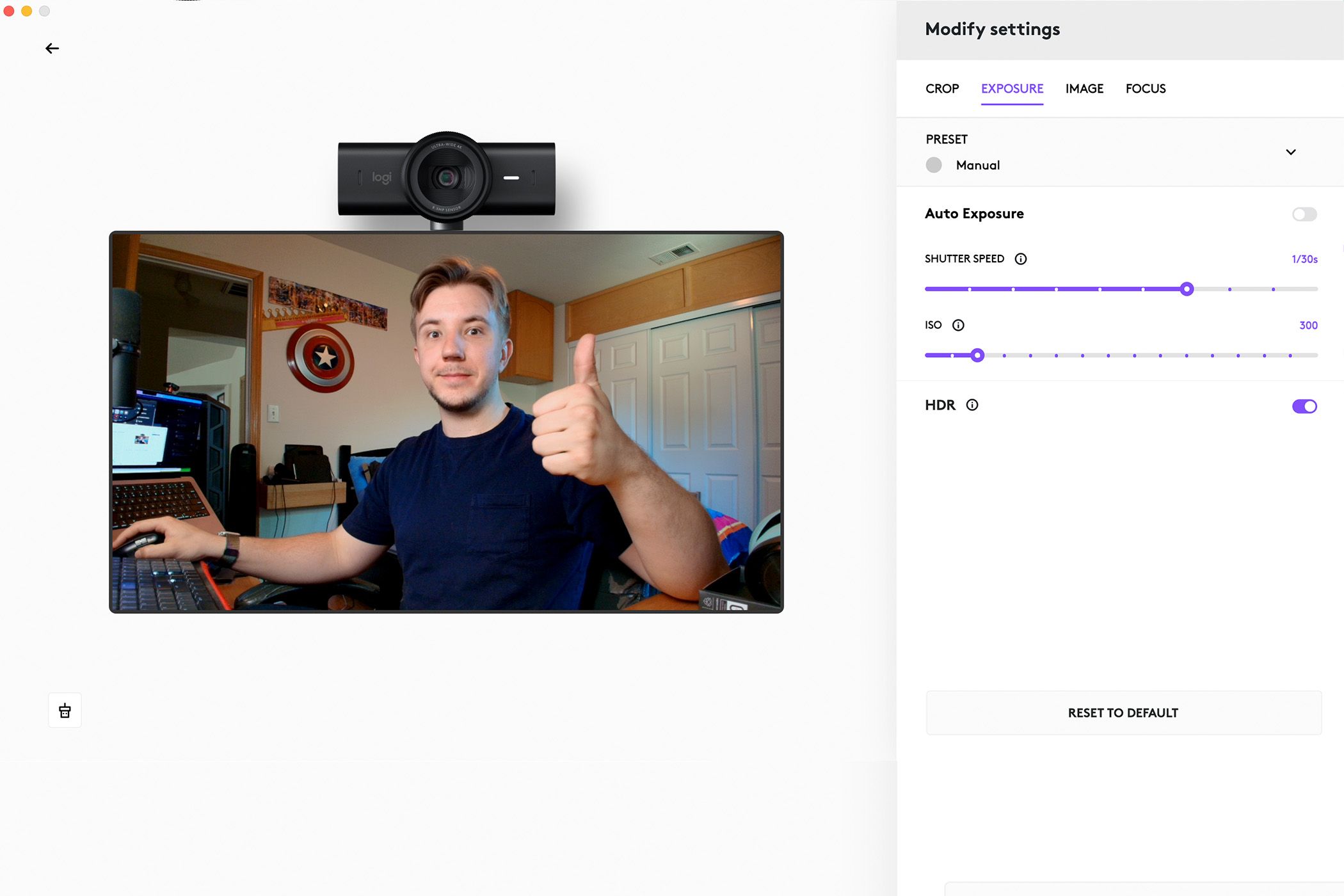The width and height of the screenshot is (1344, 896).
Task: Click the gray Manual preset circle icon
Action: tap(934, 165)
